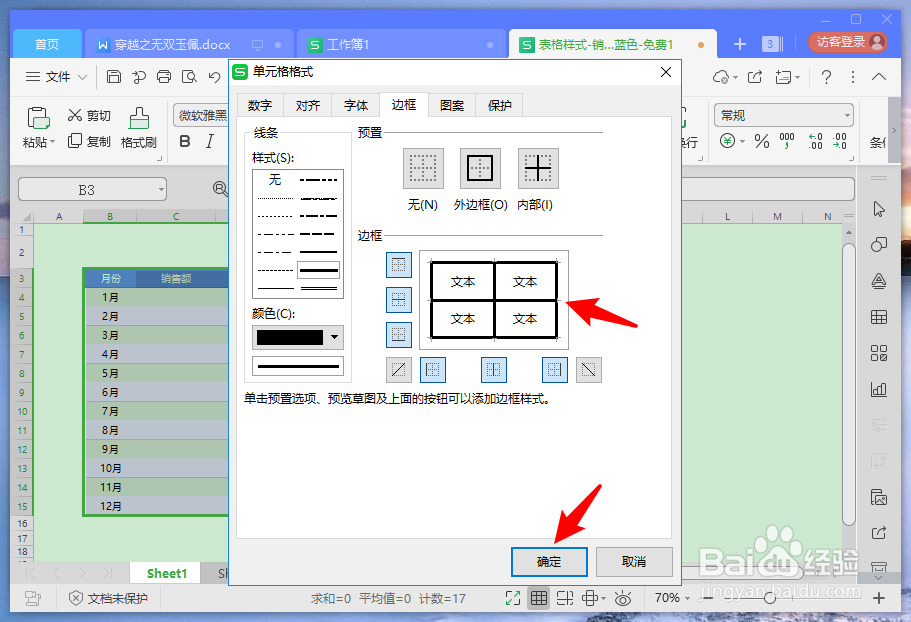Screen dimensions: 911x622
Task: Select the 外边框(O) outer border preset
Action: 480,168
